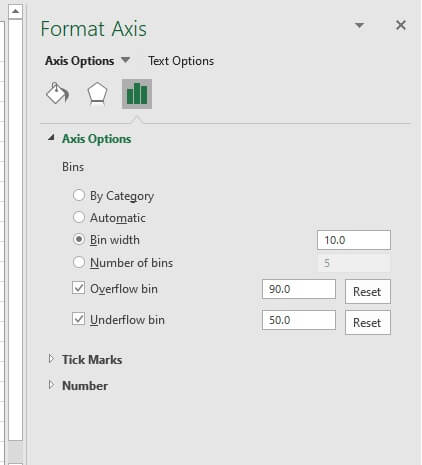Screen dimensions: 422x465
Task: Switch to Text Options tab
Action: (x=181, y=61)
